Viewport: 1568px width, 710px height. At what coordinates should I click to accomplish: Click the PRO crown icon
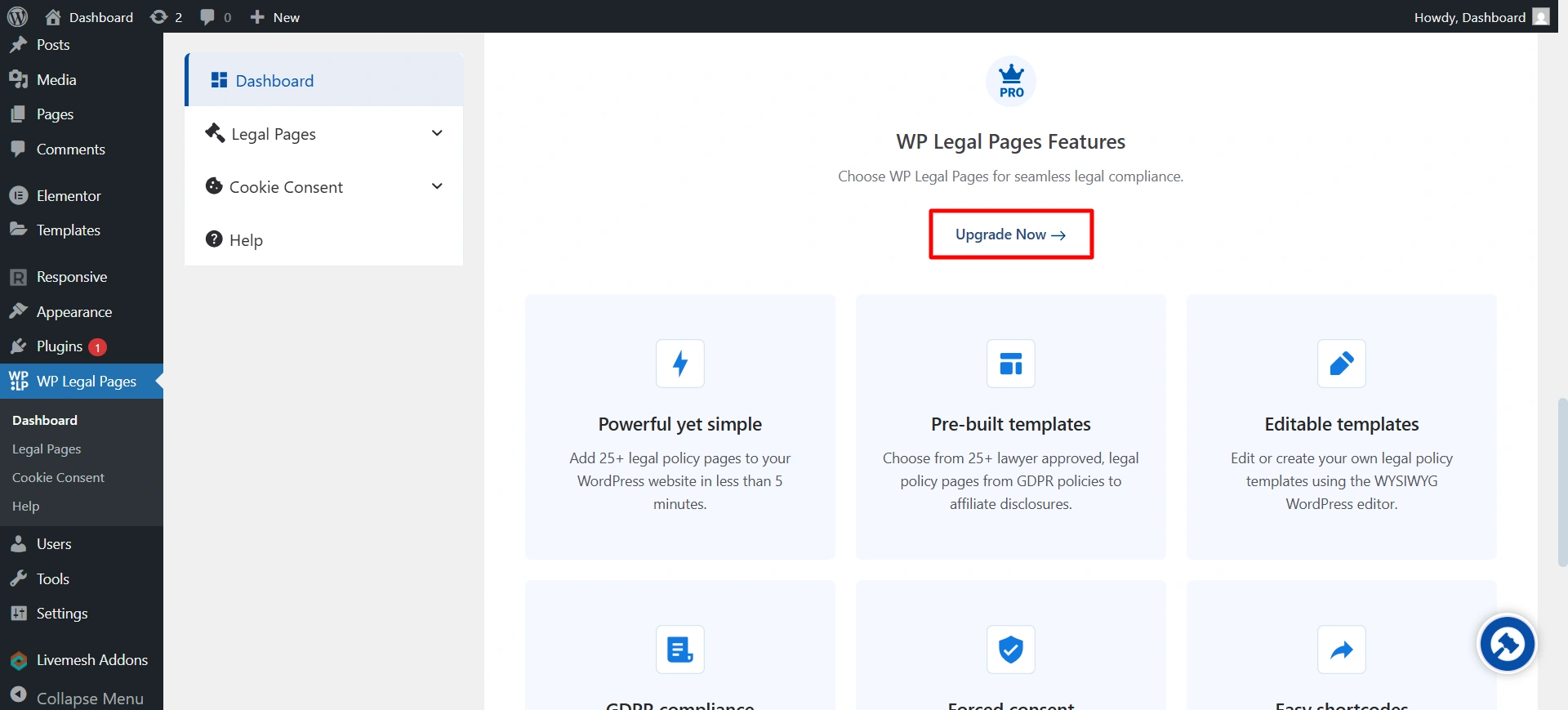[x=1011, y=81]
